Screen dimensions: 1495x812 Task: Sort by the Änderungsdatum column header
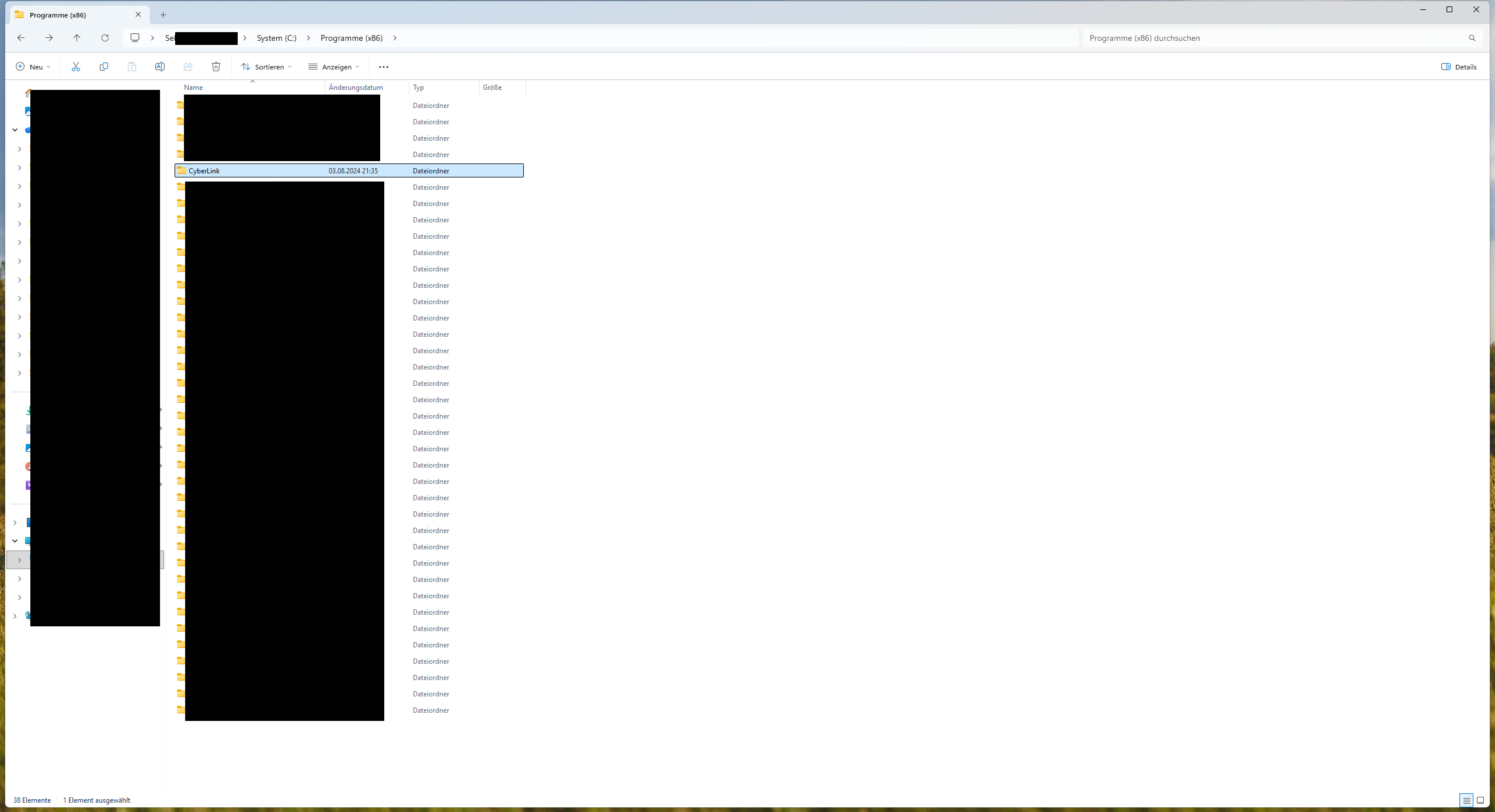(x=367, y=88)
